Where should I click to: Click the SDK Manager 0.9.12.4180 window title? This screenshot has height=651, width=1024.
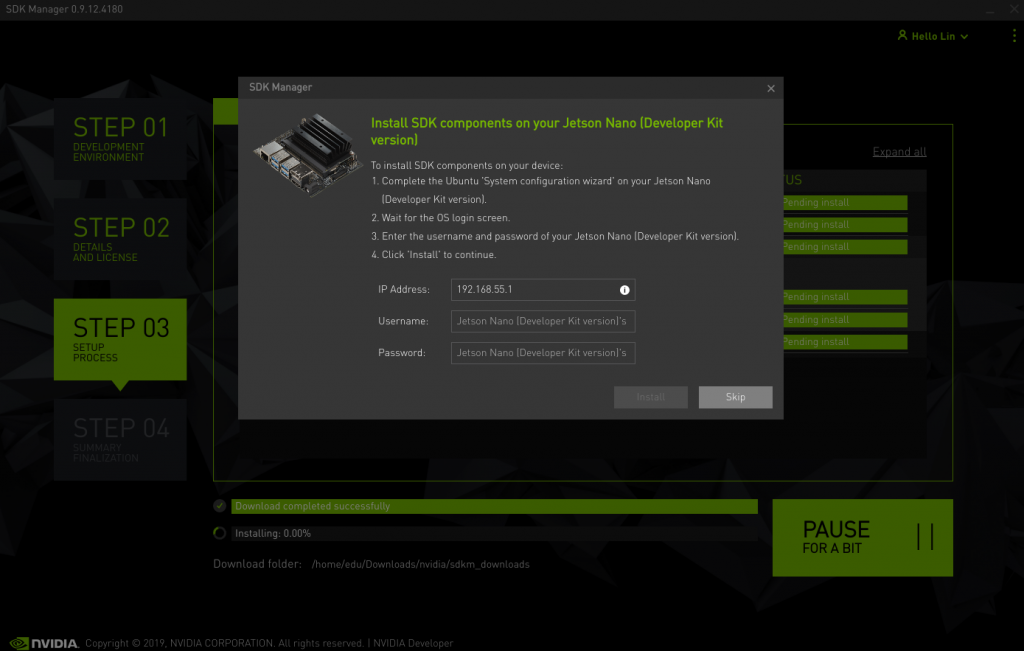[64, 9]
